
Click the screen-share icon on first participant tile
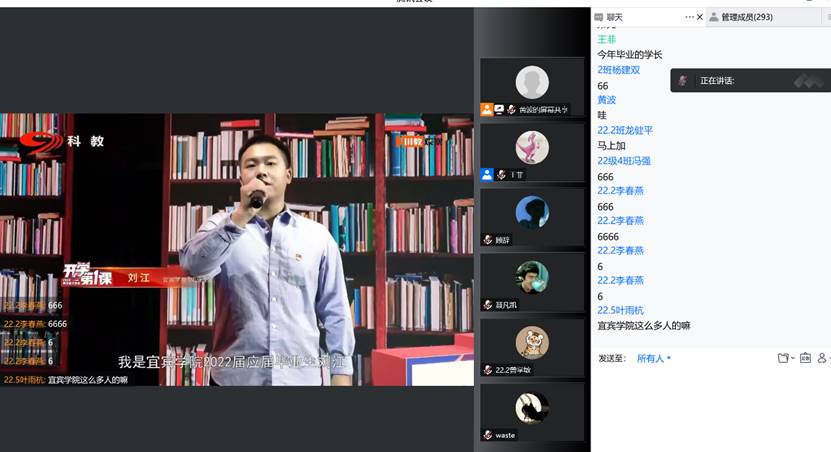[499, 110]
